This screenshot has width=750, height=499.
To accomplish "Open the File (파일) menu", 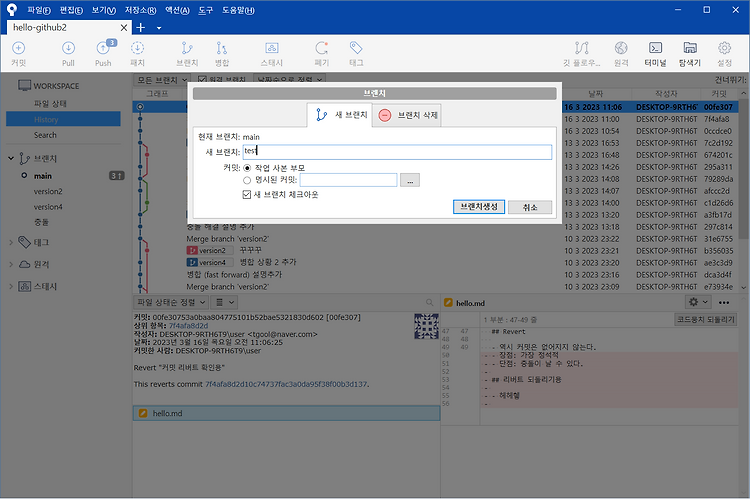I will tap(39, 10).
